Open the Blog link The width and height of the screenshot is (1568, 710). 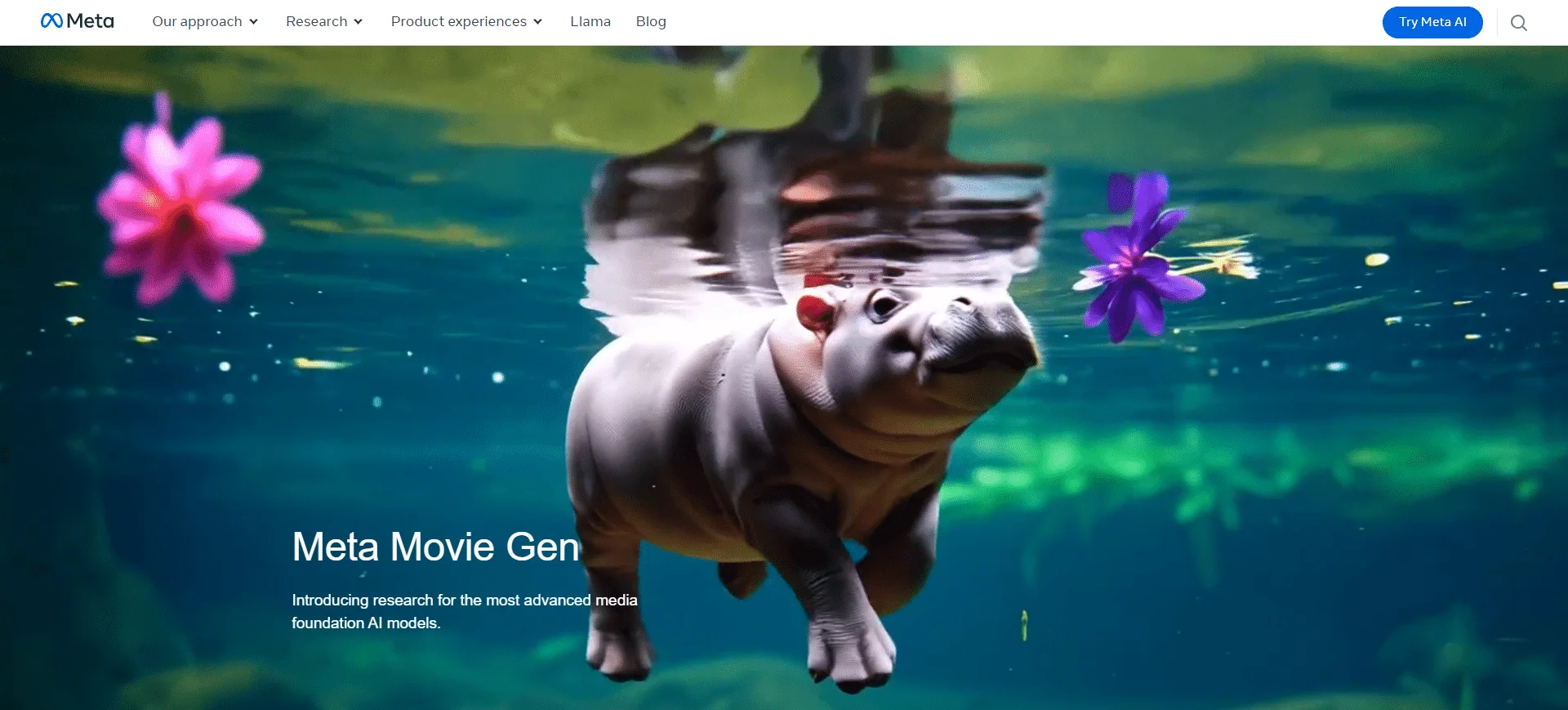651,21
